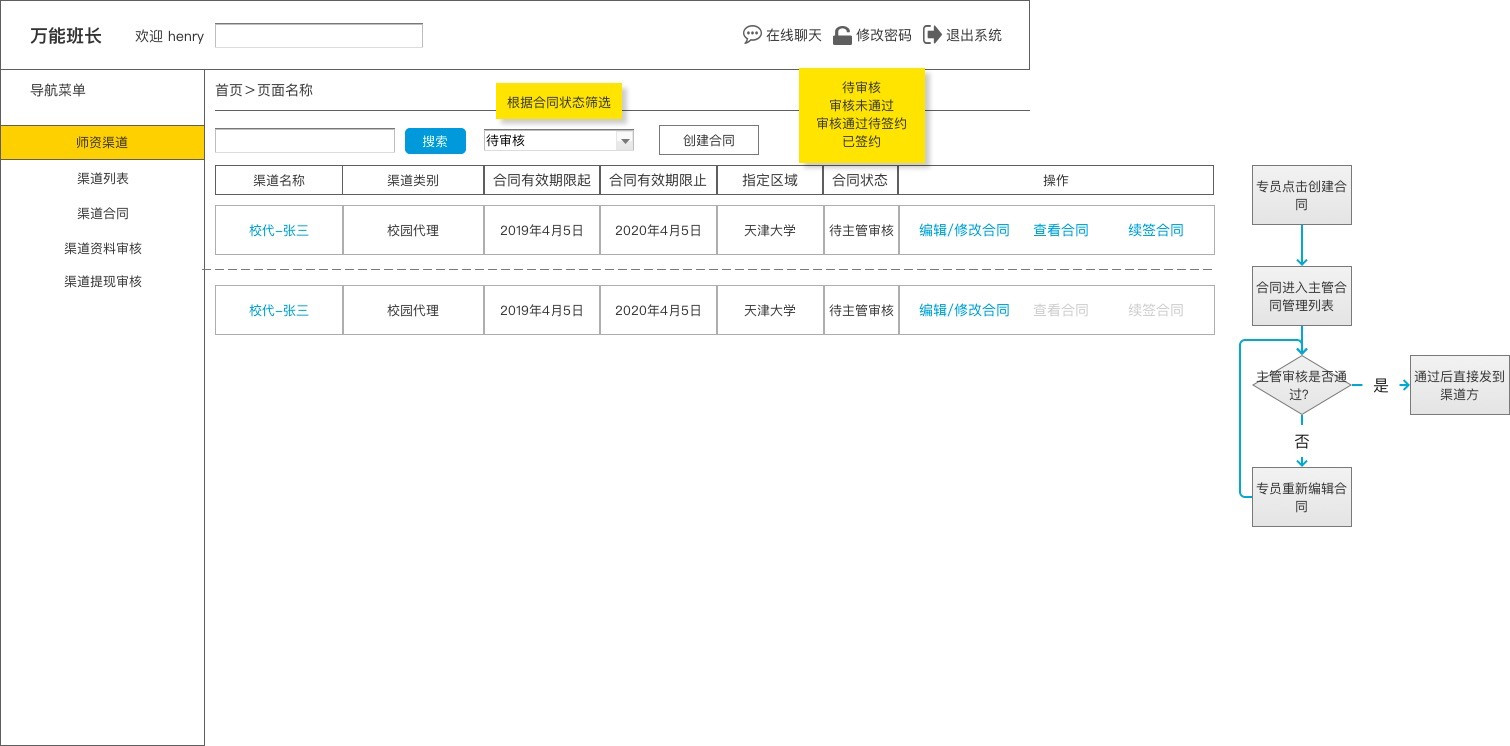Click 编辑/修改合同 in the first row
The width and height of the screenshot is (1510, 746).
pos(964,230)
